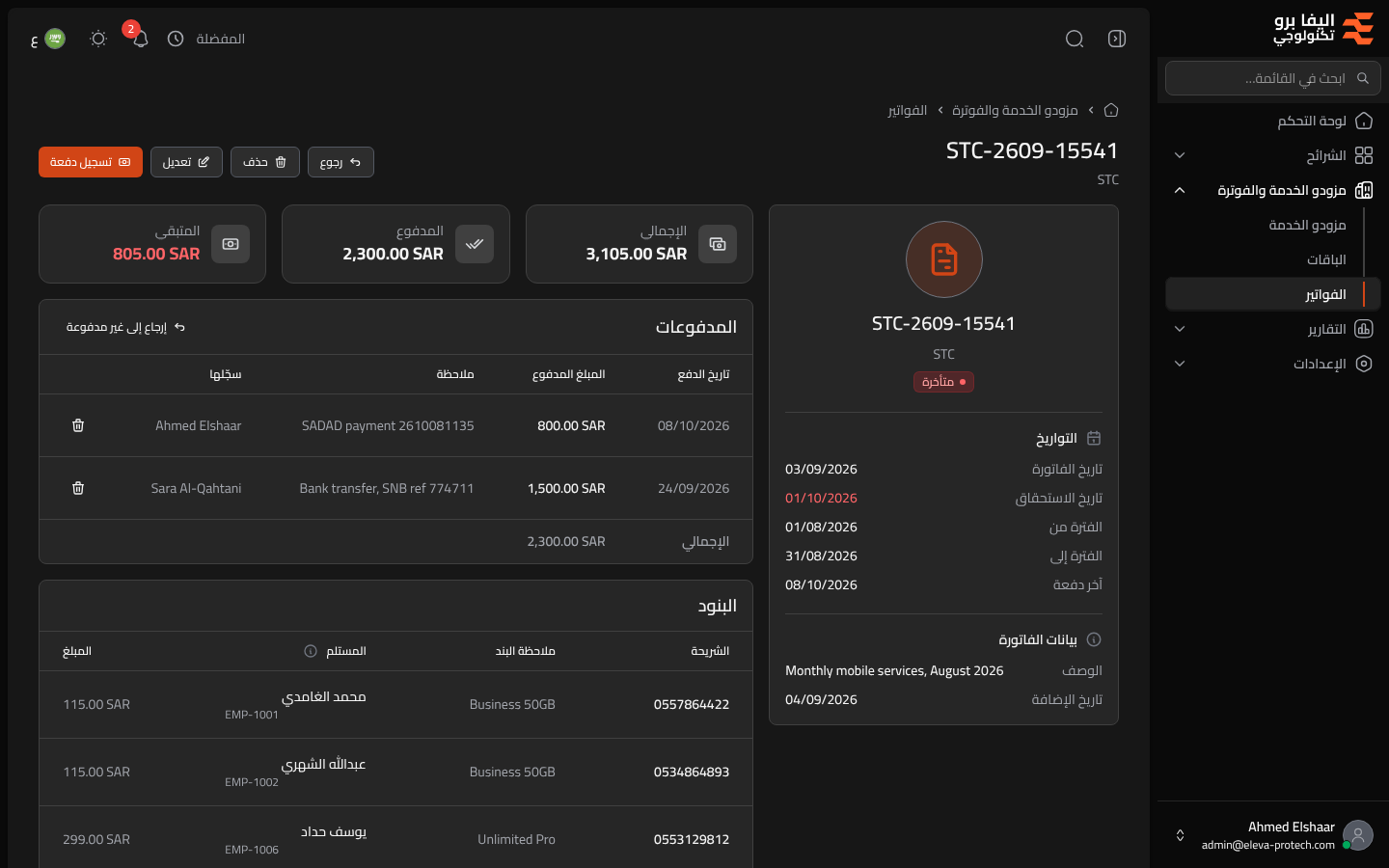Delete the Bank transfer SNB ref 774711 row

[x=78, y=488]
